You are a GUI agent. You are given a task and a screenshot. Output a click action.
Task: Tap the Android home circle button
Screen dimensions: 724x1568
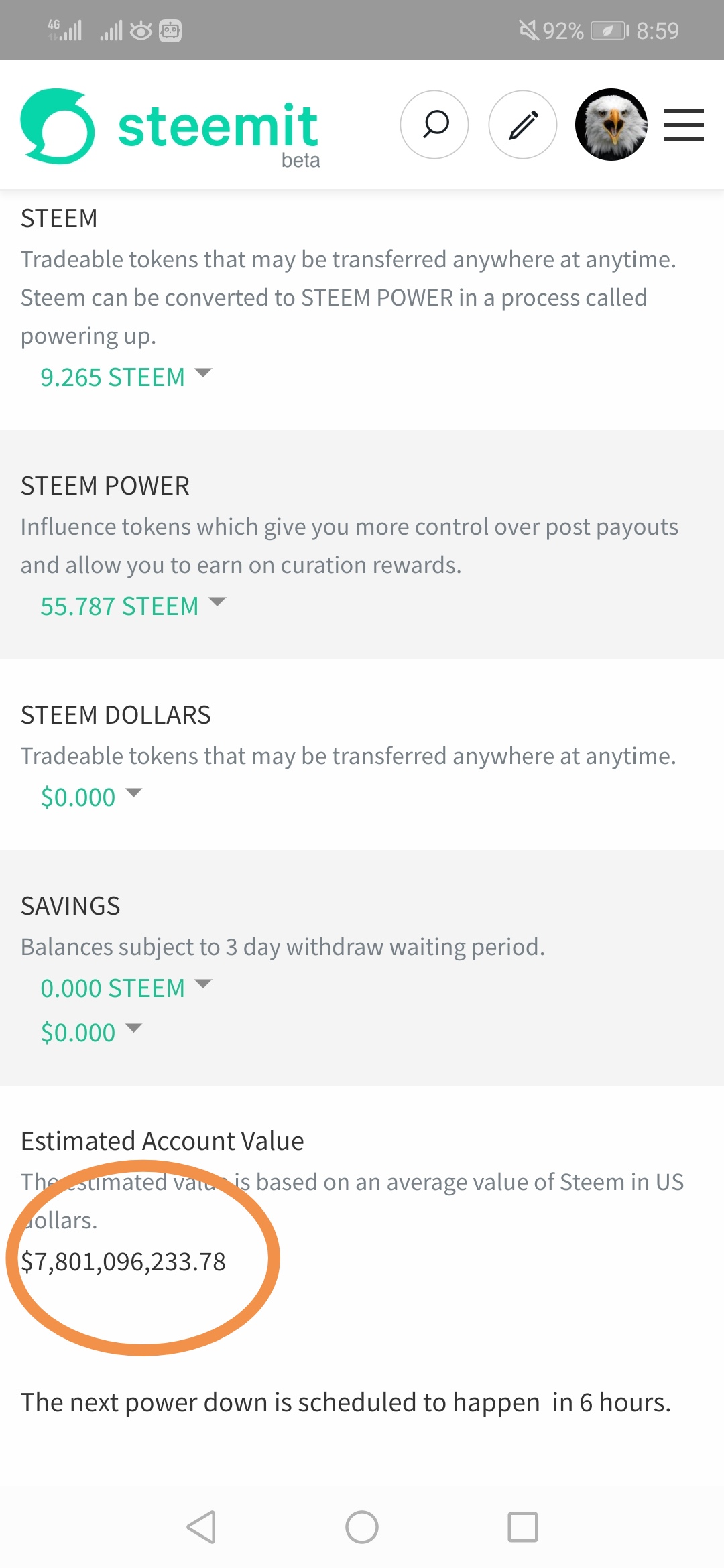(362, 1527)
